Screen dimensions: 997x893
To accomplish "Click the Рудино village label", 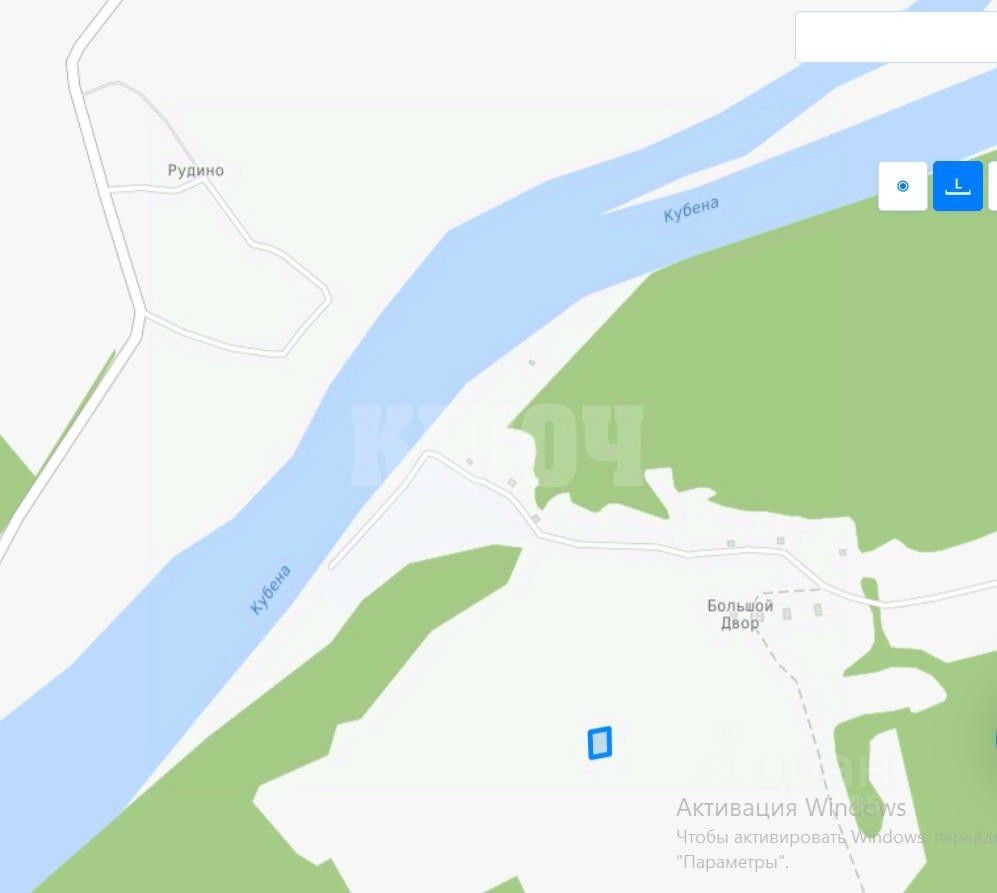I will click(196, 170).
